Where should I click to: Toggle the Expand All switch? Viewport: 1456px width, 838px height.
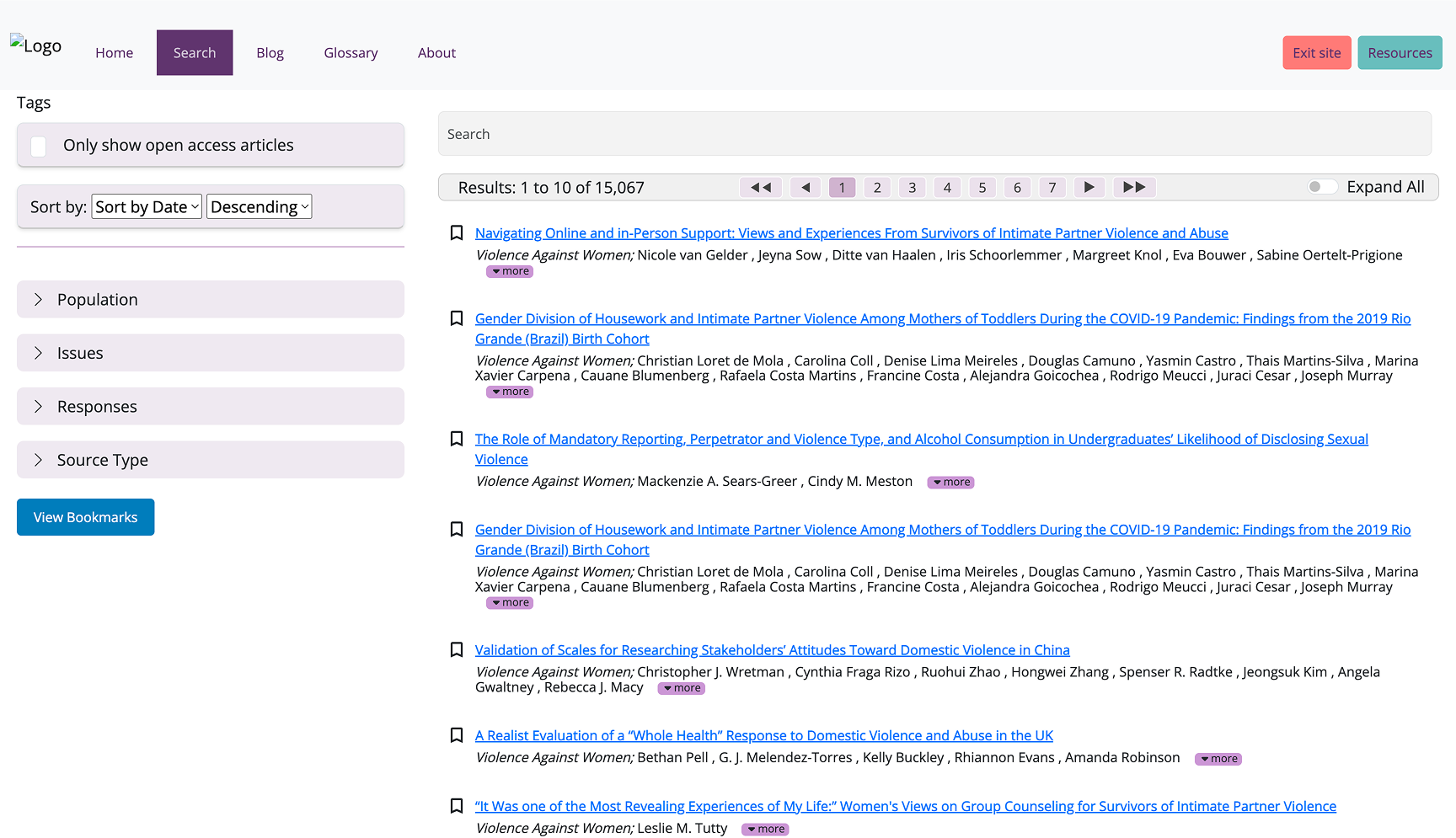point(1323,187)
